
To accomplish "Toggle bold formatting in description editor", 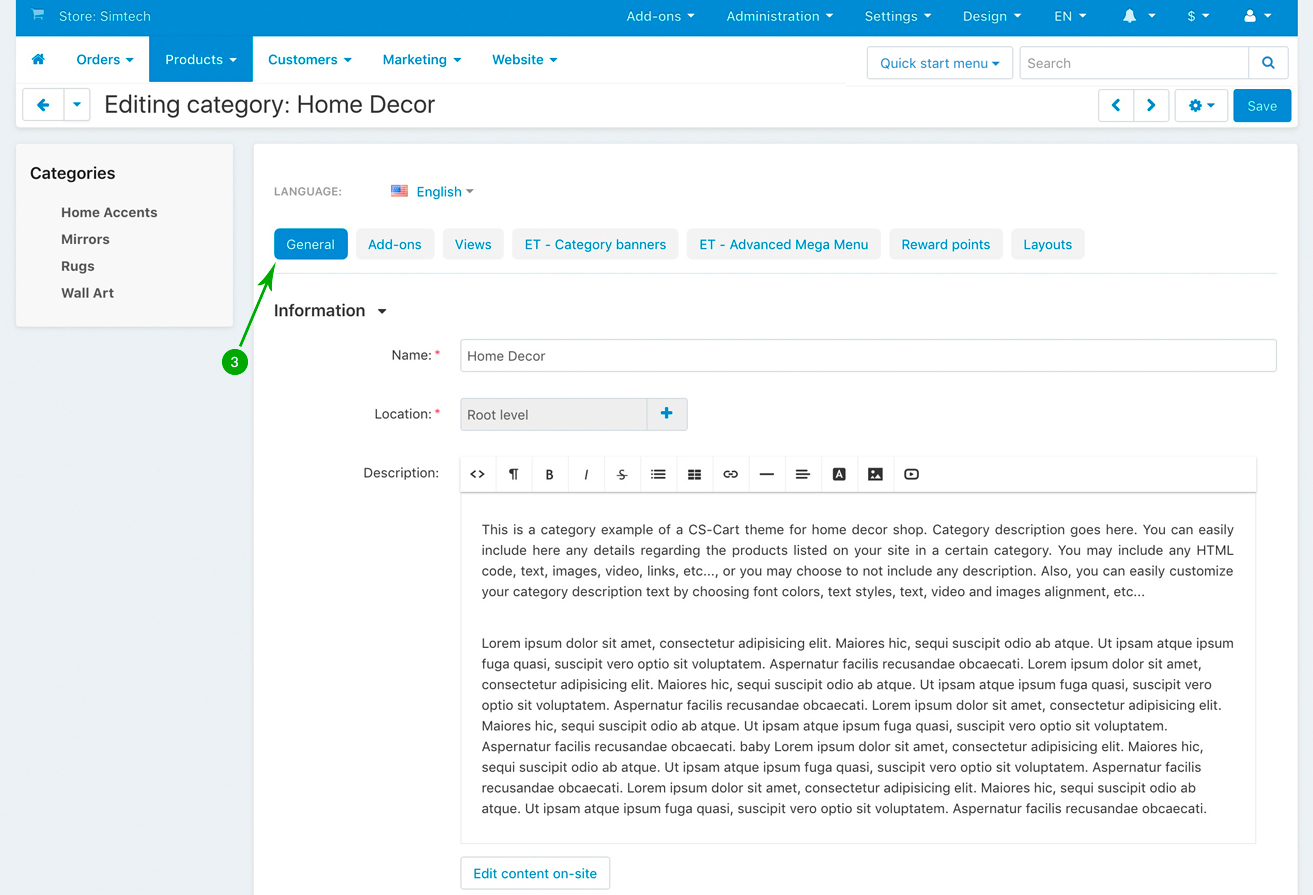I will coord(549,474).
